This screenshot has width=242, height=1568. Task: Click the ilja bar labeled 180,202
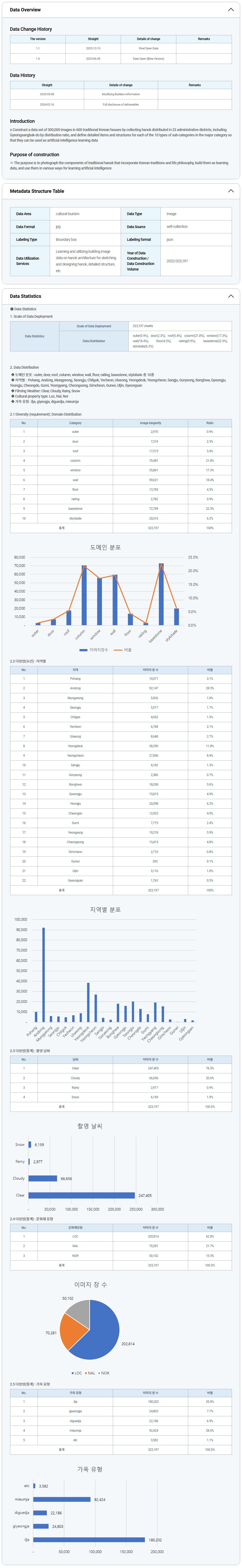[x=89, y=1539]
